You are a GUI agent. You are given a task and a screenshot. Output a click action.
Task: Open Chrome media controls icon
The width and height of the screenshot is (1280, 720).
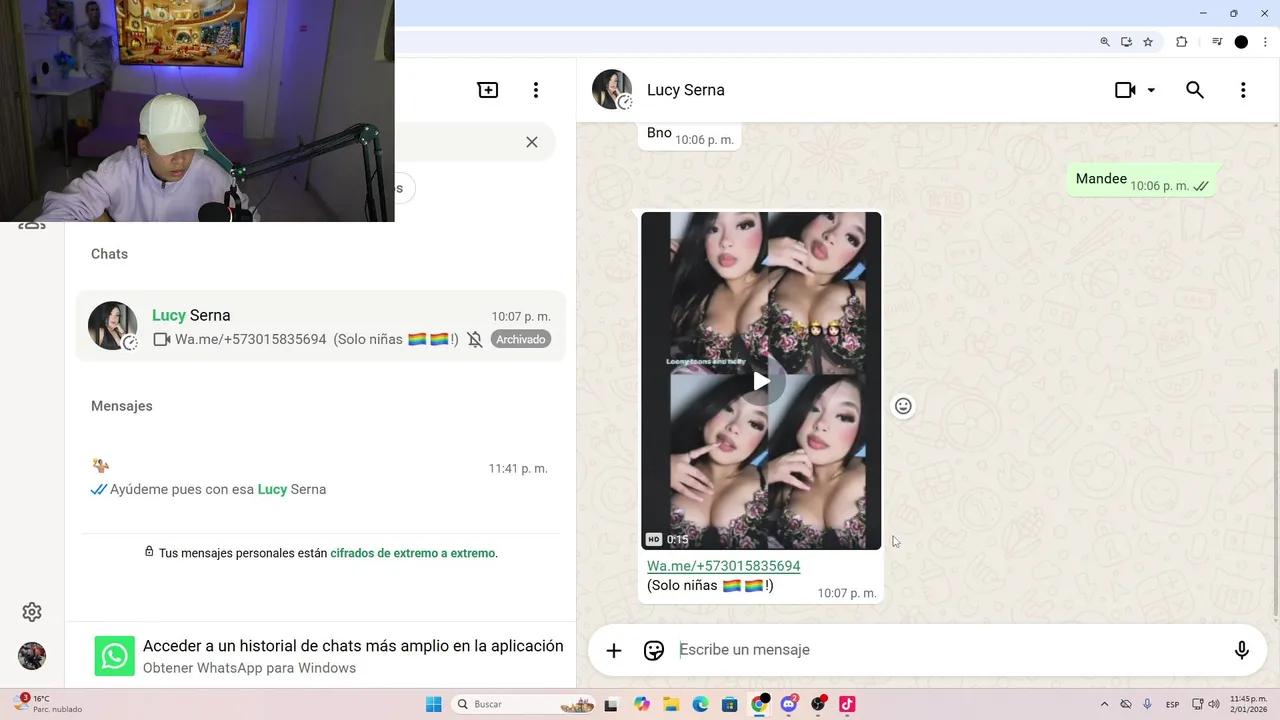click(x=1217, y=42)
